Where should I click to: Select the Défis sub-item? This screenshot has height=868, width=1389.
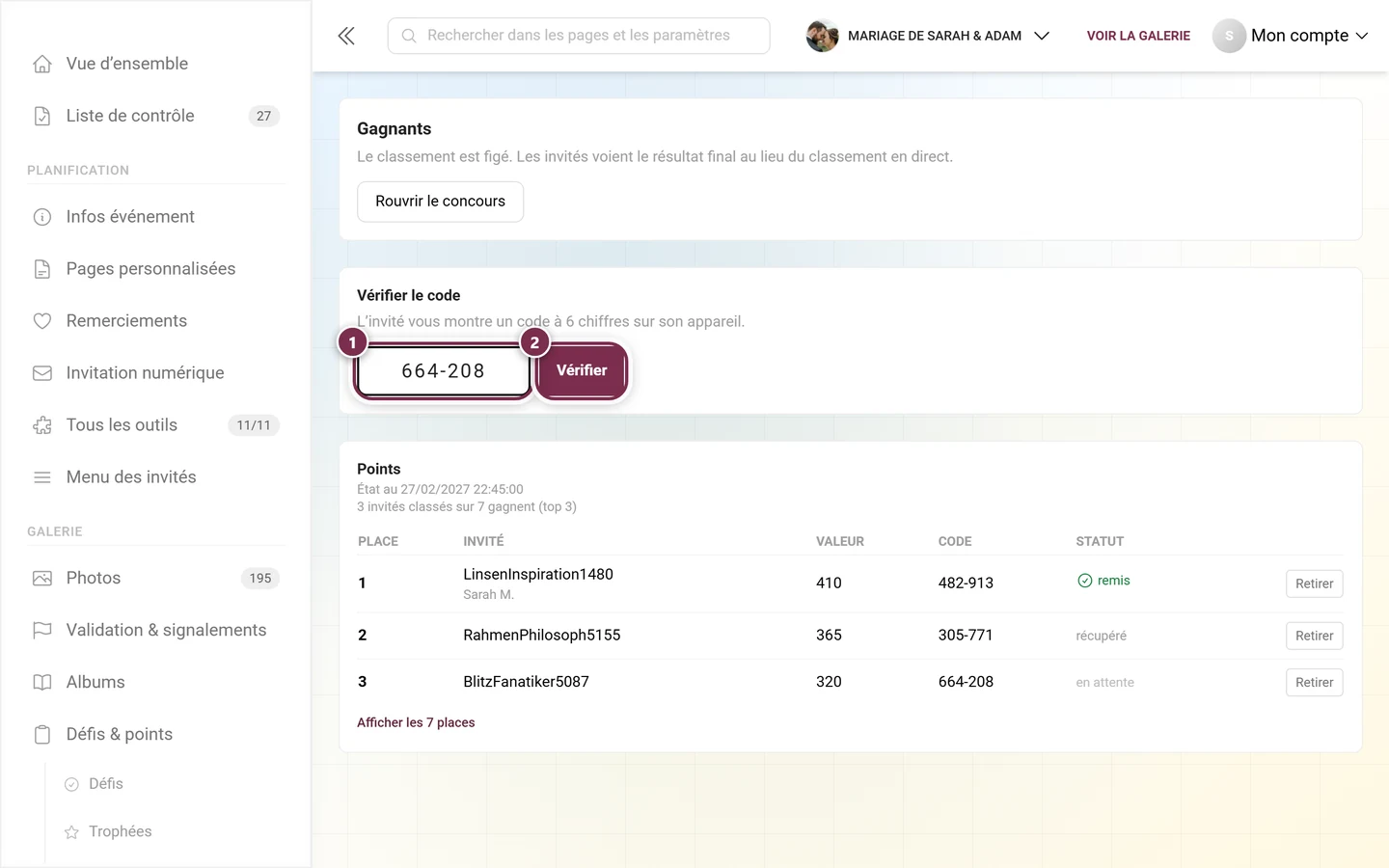tap(106, 784)
